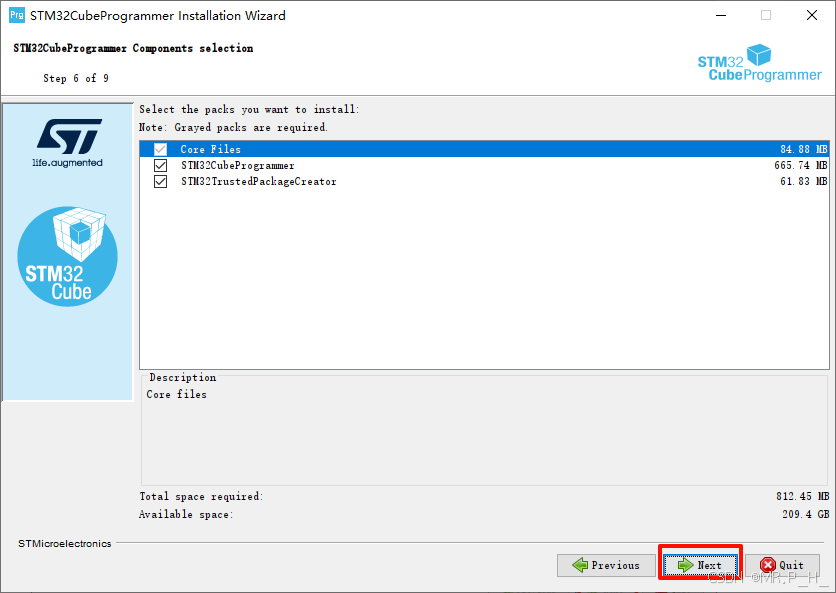The width and height of the screenshot is (836, 593).
Task: Click the Prg icon in title bar
Action: [x=17, y=15]
